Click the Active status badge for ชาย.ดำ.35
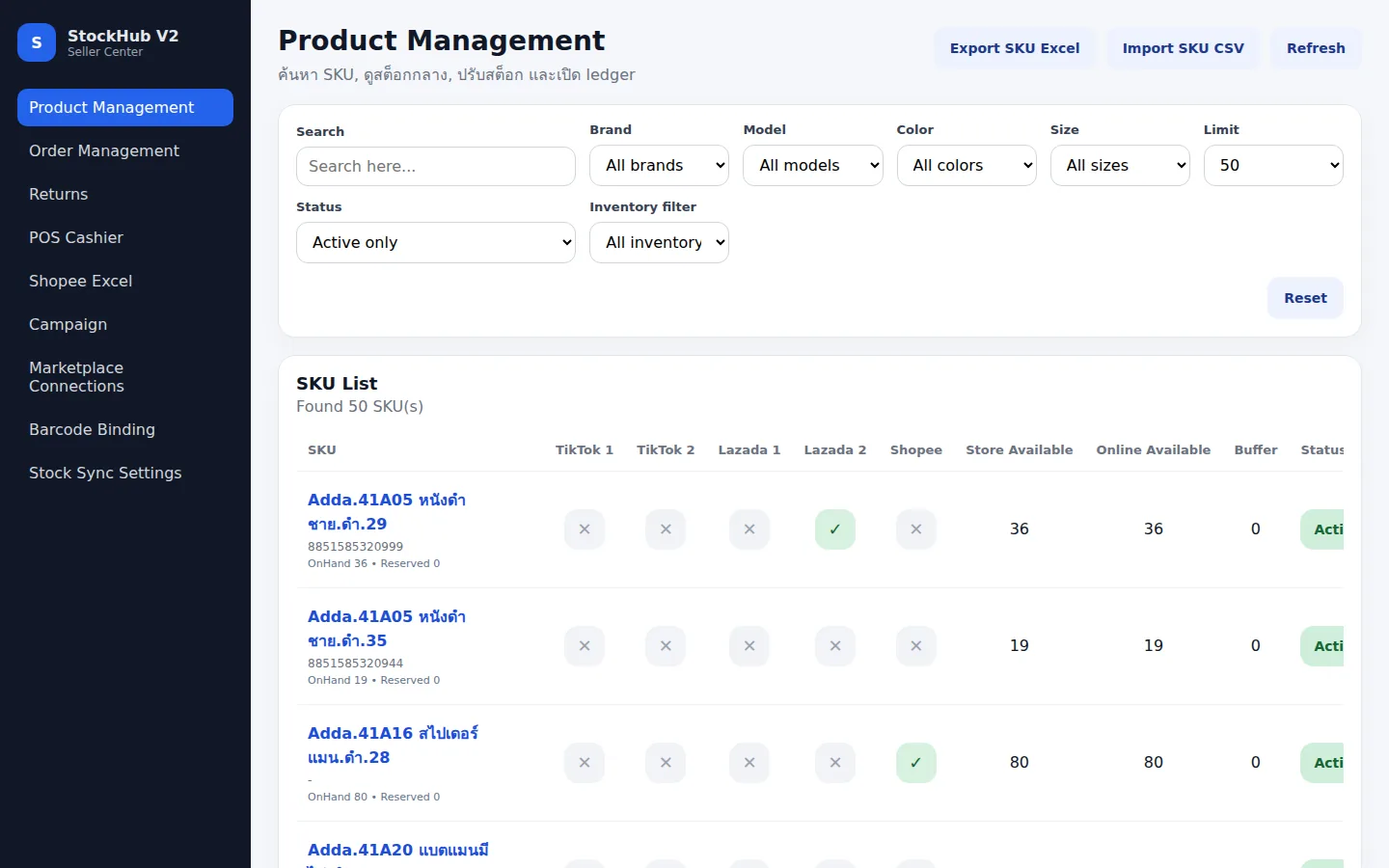 pos(1322,646)
